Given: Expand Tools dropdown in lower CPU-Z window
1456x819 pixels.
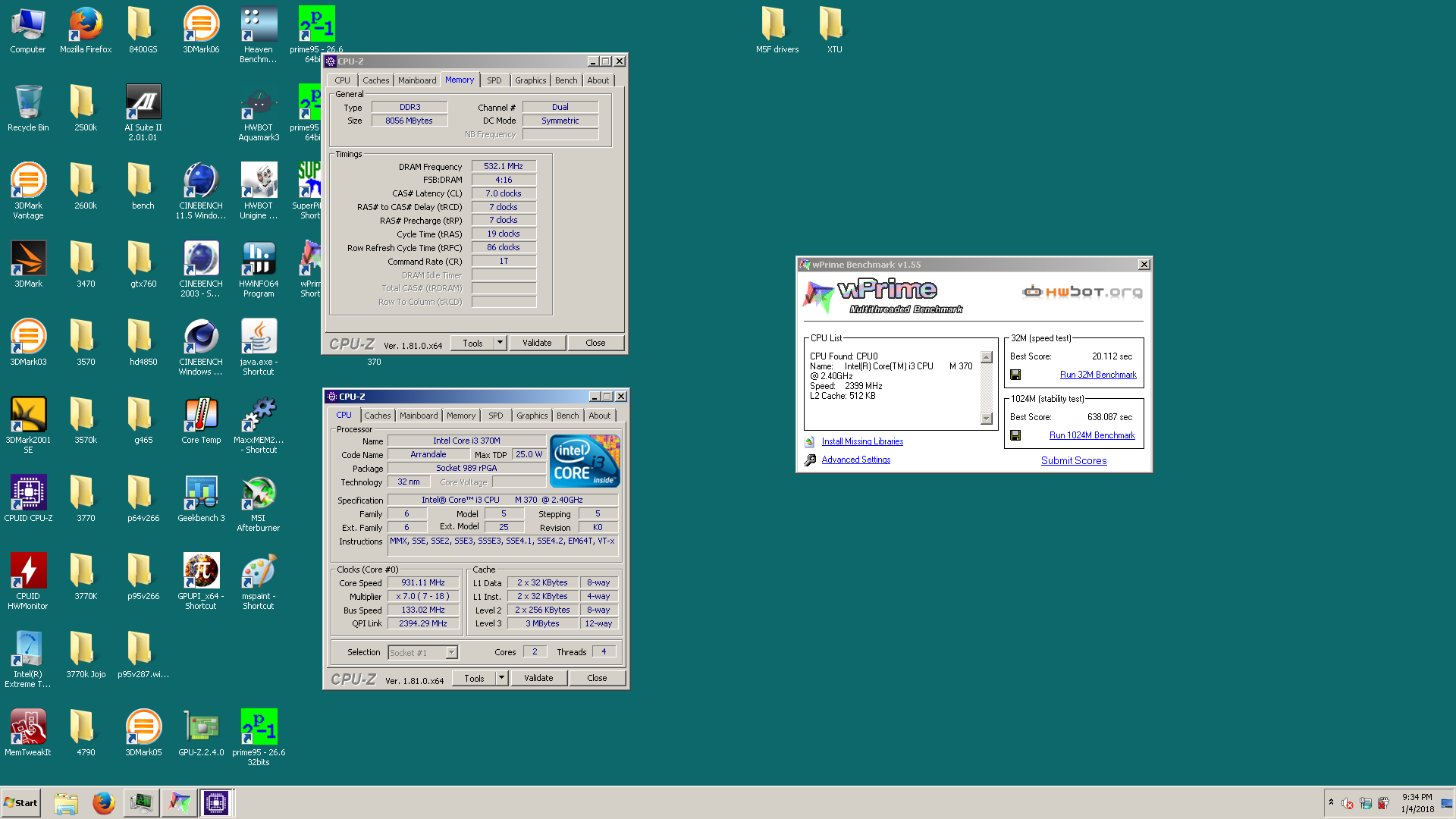Looking at the screenshot, I should point(502,678).
